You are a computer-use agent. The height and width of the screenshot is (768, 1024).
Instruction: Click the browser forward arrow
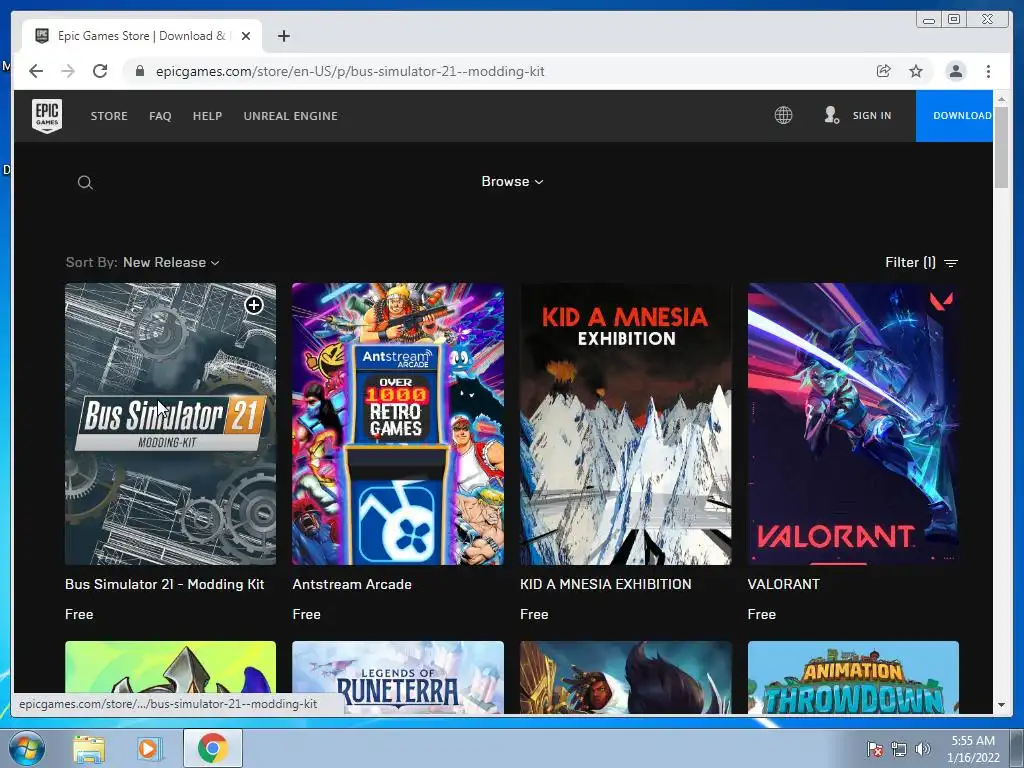(x=68, y=71)
